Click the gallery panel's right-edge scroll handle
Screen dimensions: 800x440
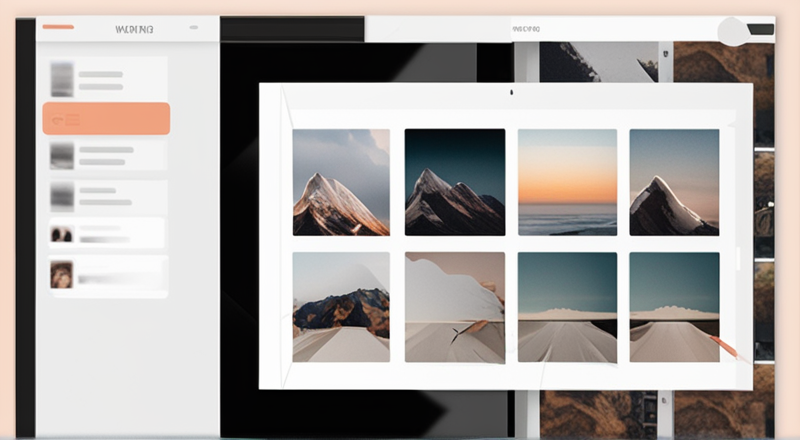(x=738, y=259)
